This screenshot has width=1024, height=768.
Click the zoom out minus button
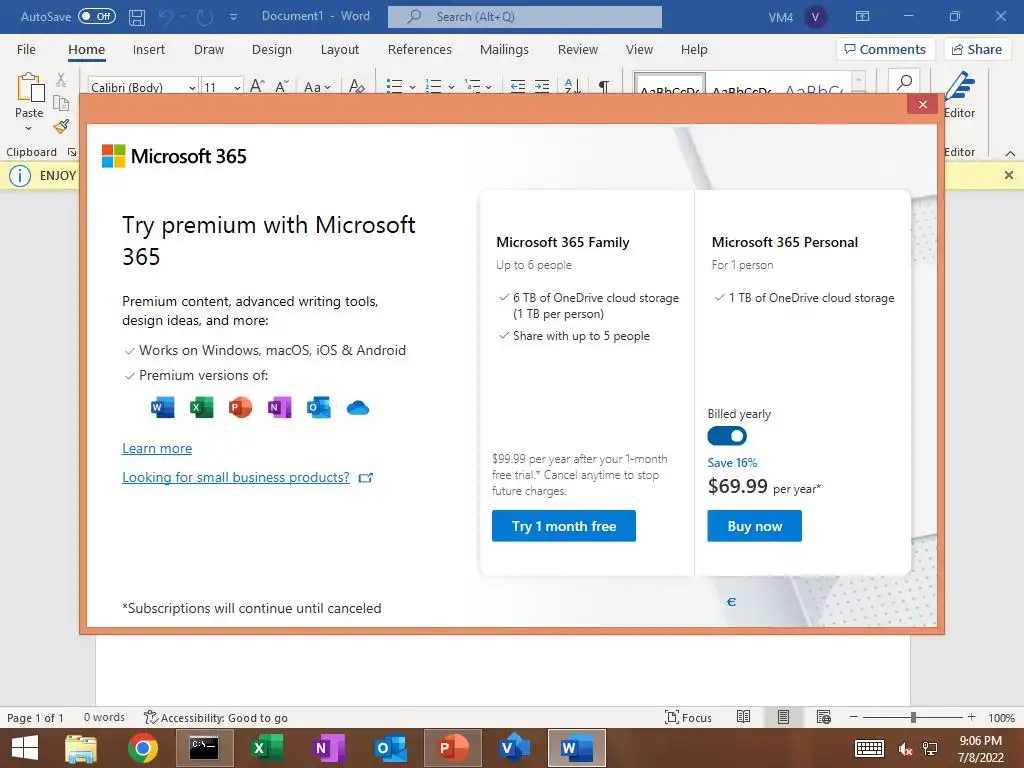click(x=854, y=717)
